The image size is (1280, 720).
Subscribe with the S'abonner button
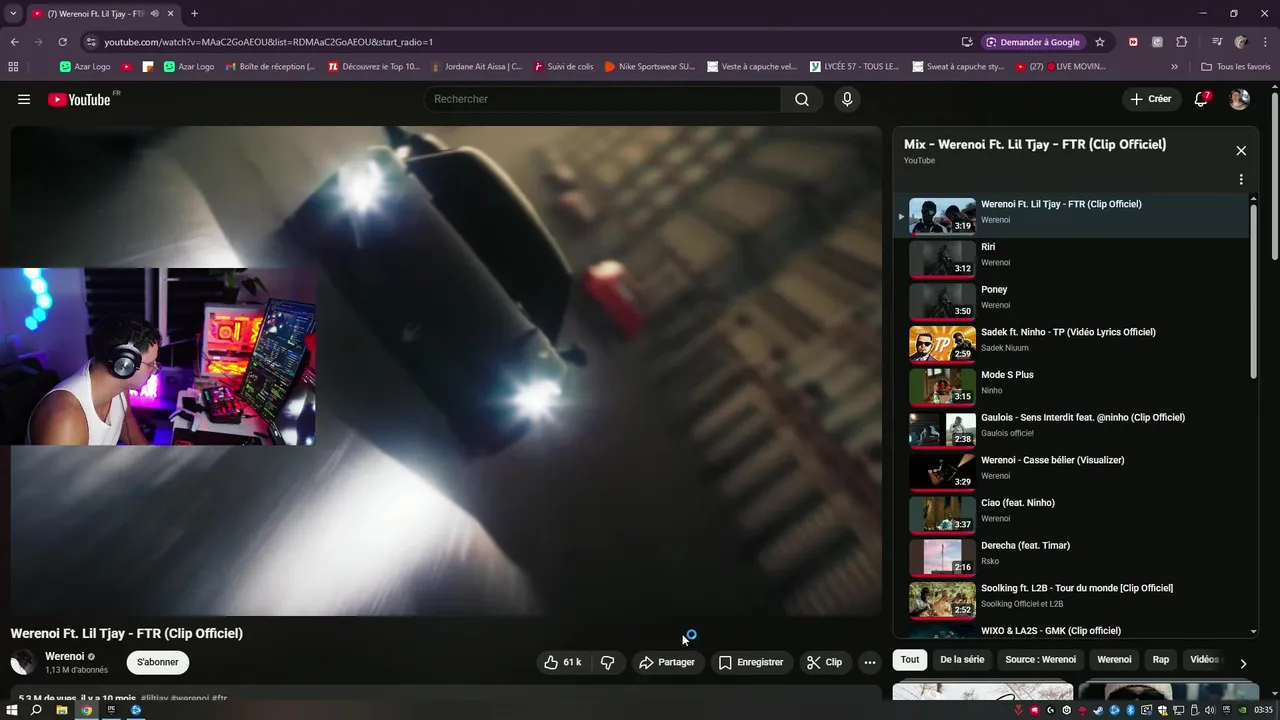[158, 662]
